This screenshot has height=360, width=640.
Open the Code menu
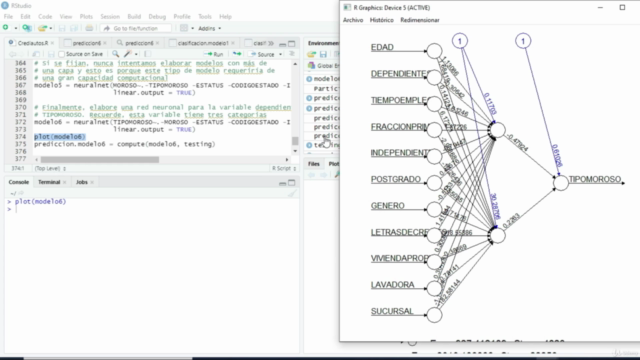45,17
